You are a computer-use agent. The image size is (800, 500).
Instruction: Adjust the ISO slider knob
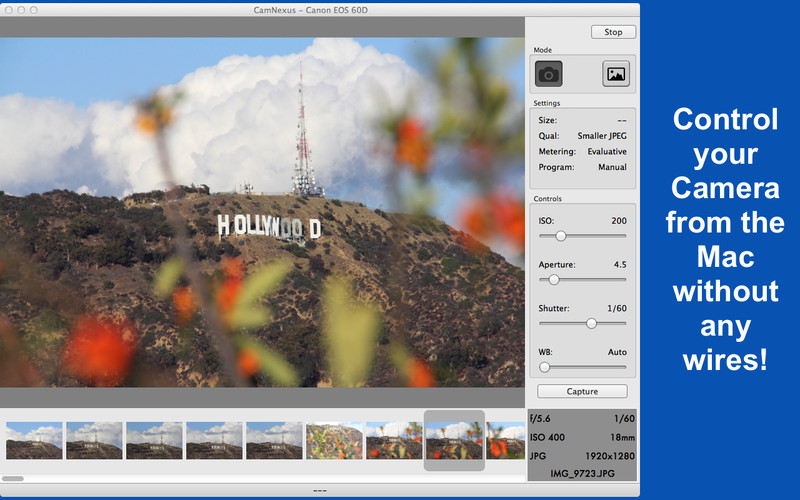(561, 236)
